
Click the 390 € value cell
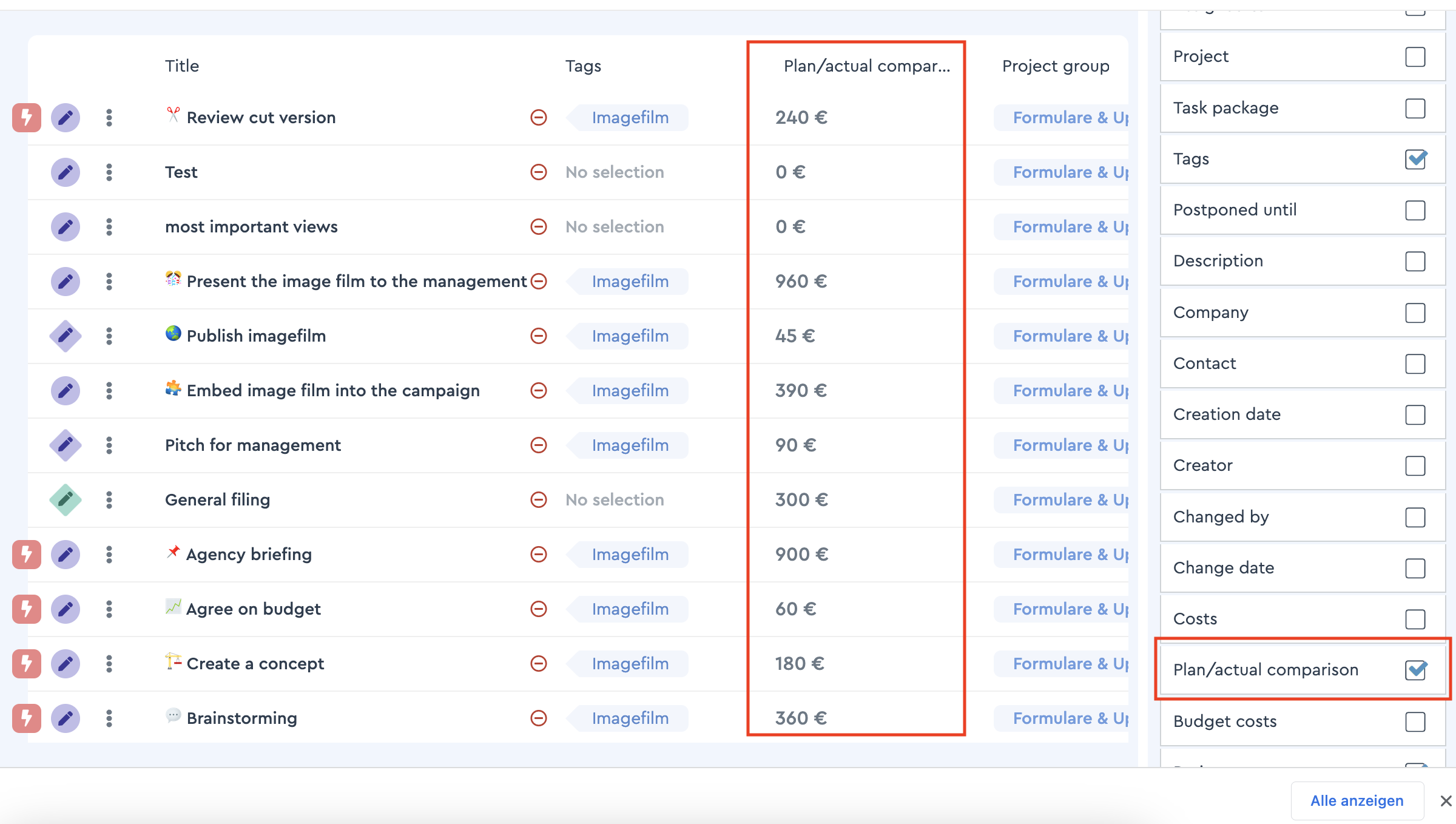coord(801,391)
